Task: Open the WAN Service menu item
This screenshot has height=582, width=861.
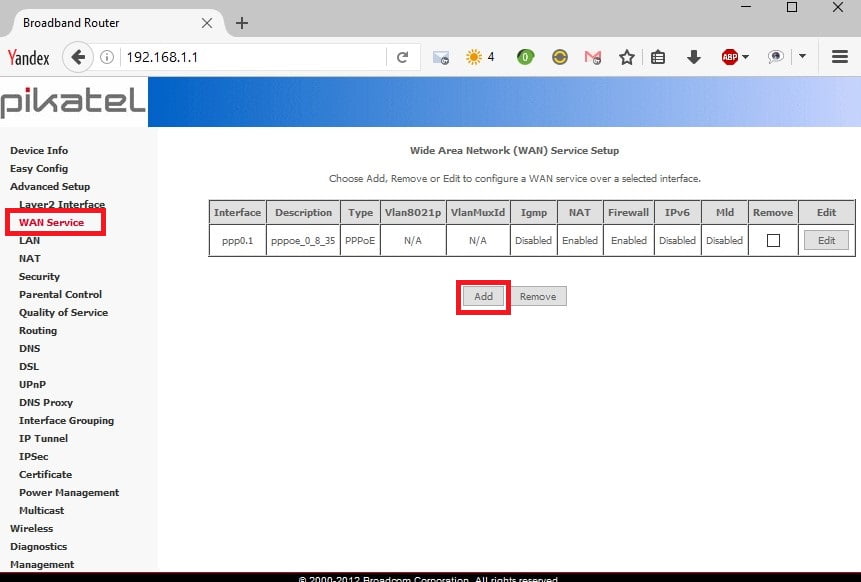Action: click(x=51, y=223)
